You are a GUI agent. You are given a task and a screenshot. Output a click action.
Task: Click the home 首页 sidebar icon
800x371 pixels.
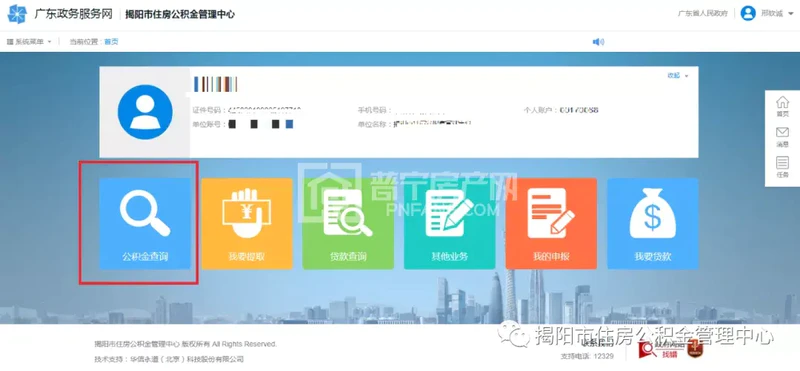782,106
